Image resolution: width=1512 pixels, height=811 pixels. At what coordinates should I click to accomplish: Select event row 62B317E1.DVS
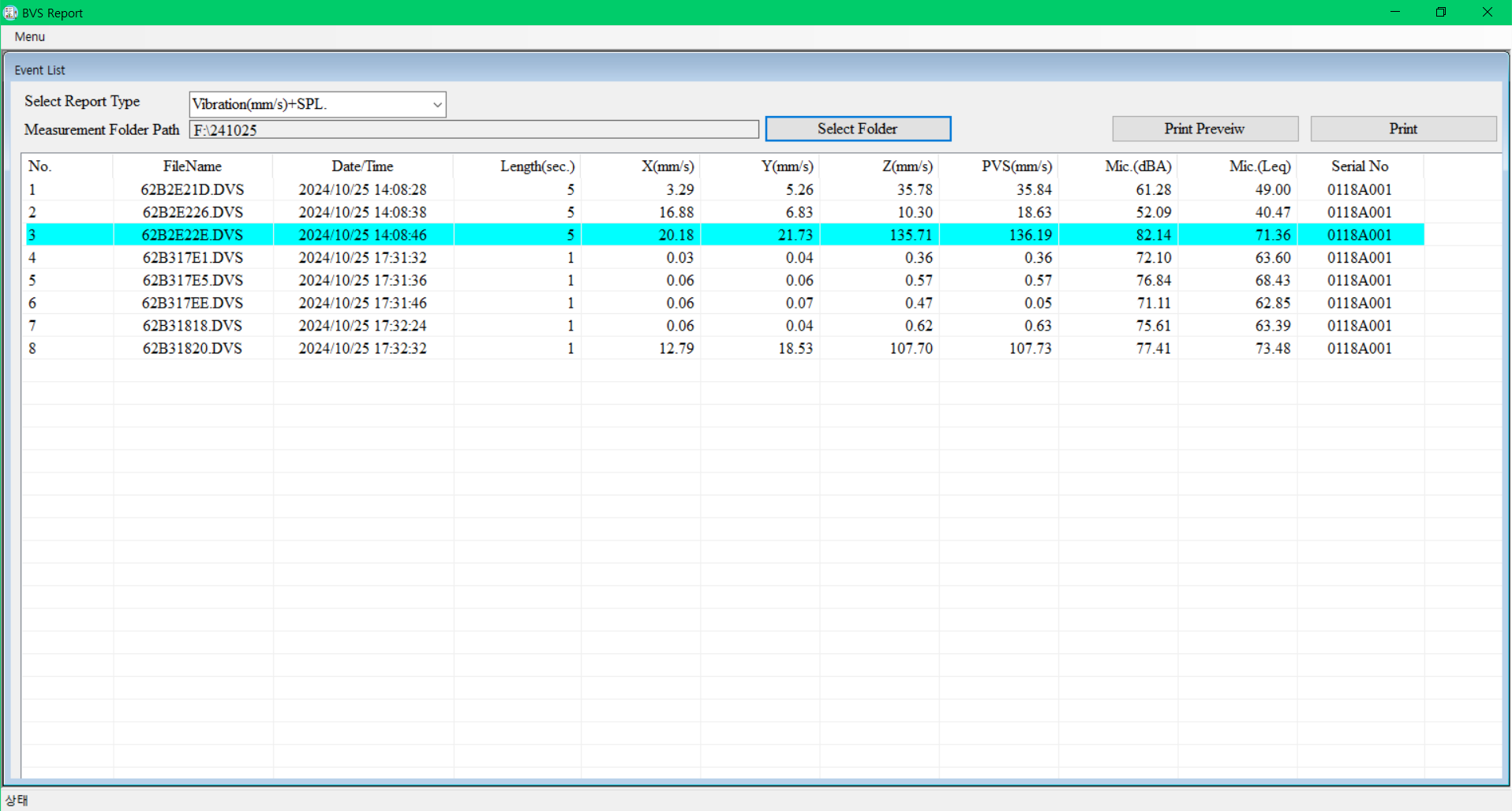point(193,258)
